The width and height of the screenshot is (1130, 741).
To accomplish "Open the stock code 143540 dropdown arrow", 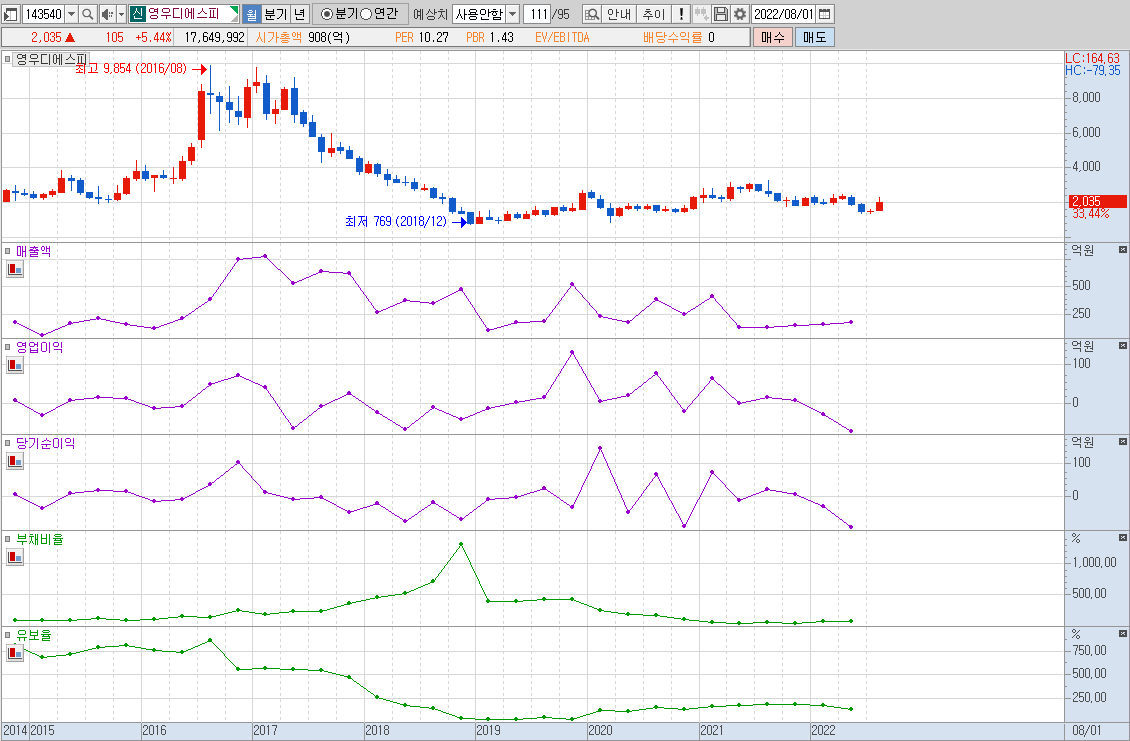I will tap(71, 14).
